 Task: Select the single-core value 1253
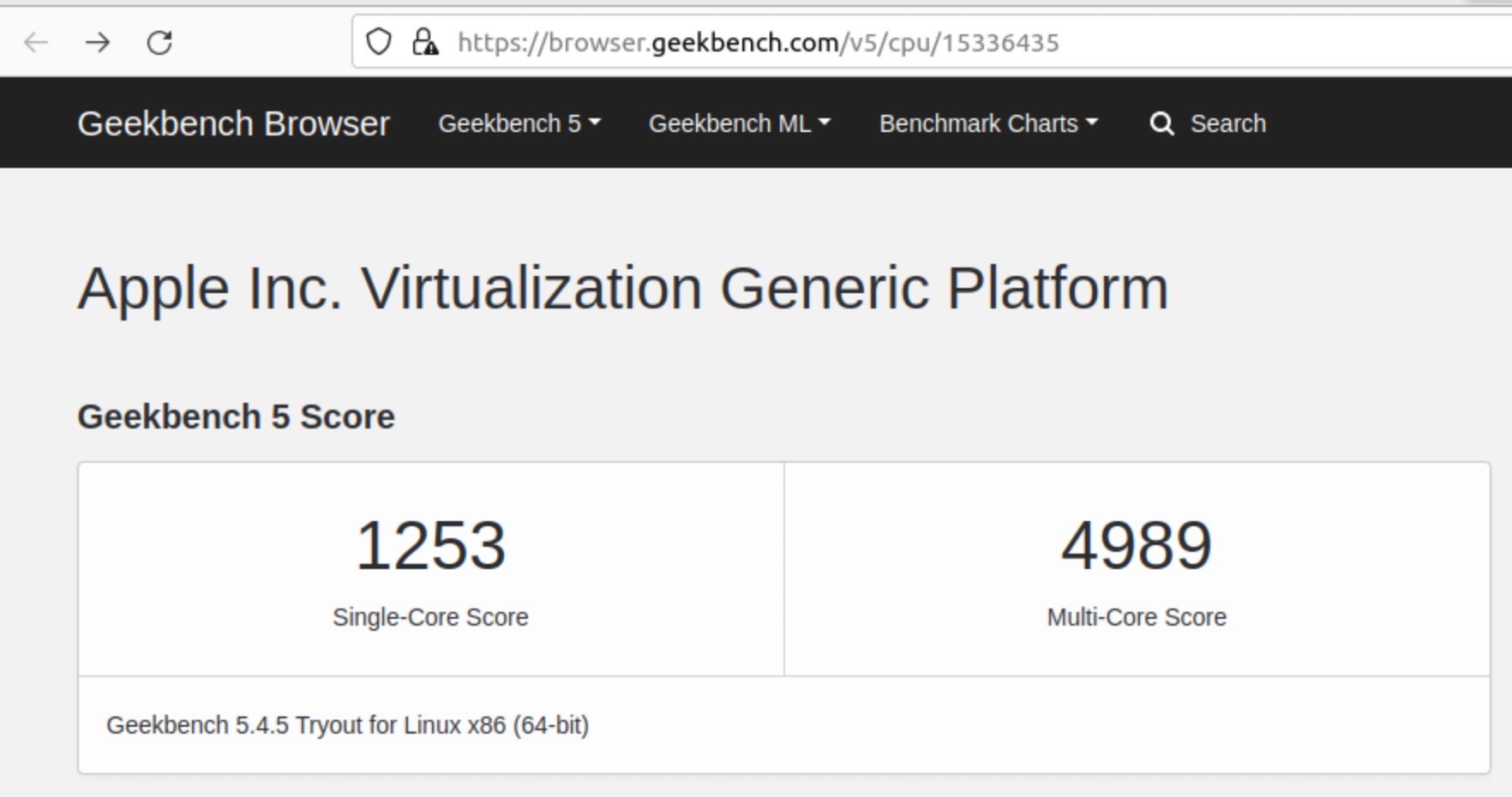click(x=430, y=546)
